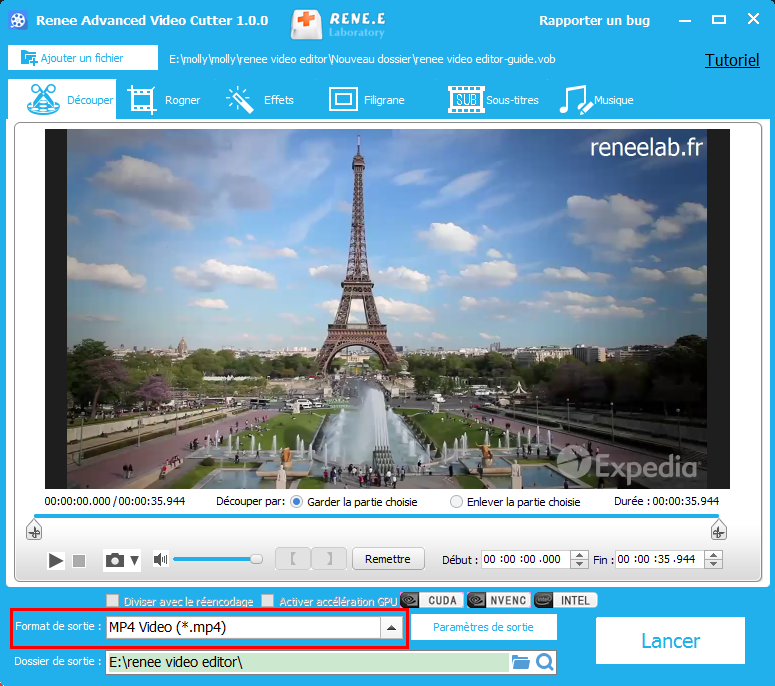Click the blue timeline progress bar
This screenshot has width=775, height=686.
[x=376, y=516]
